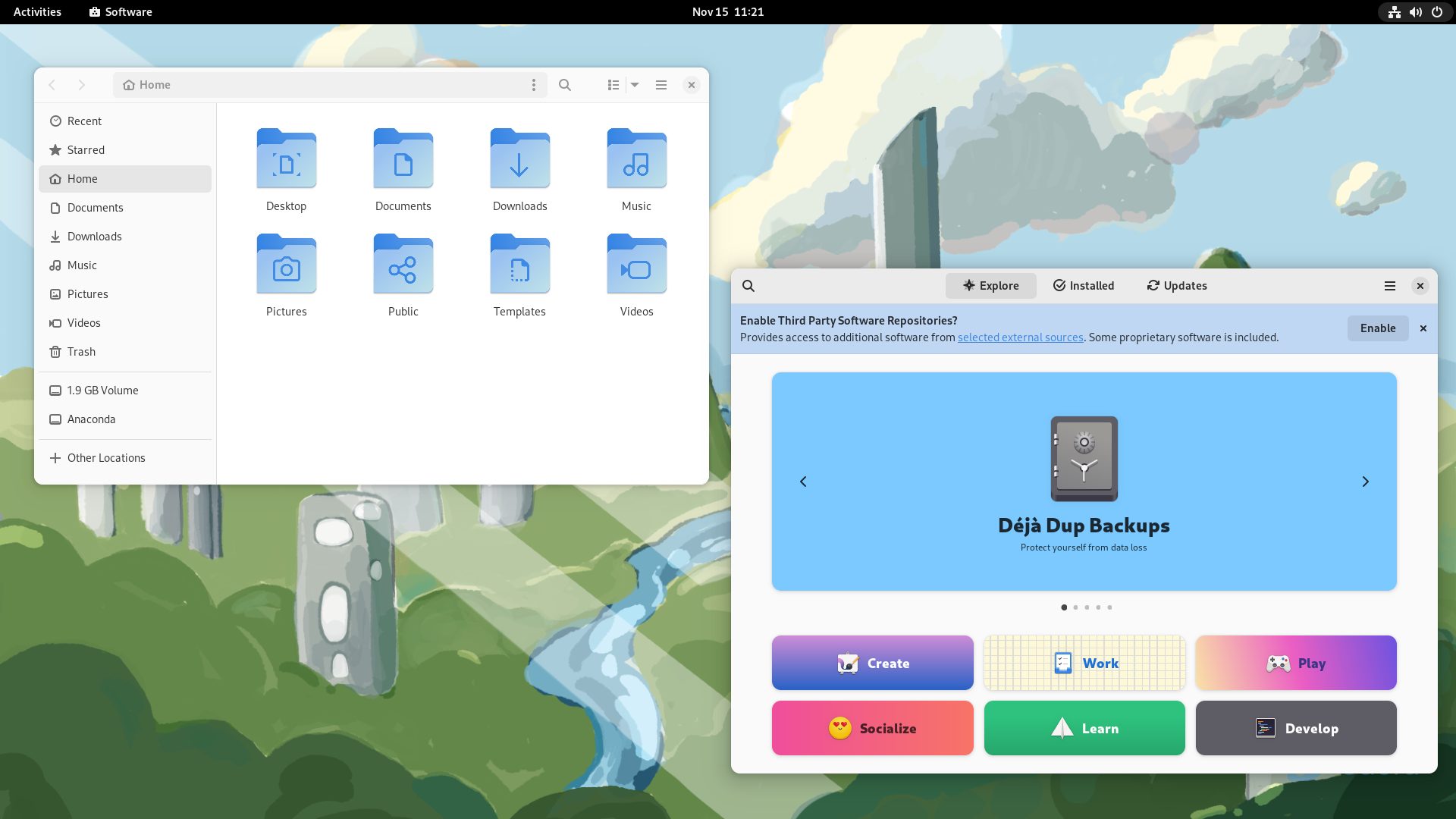Select Documents in the Files sidebar
Viewport: 1456px width, 819px height.
tap(125, 208)
